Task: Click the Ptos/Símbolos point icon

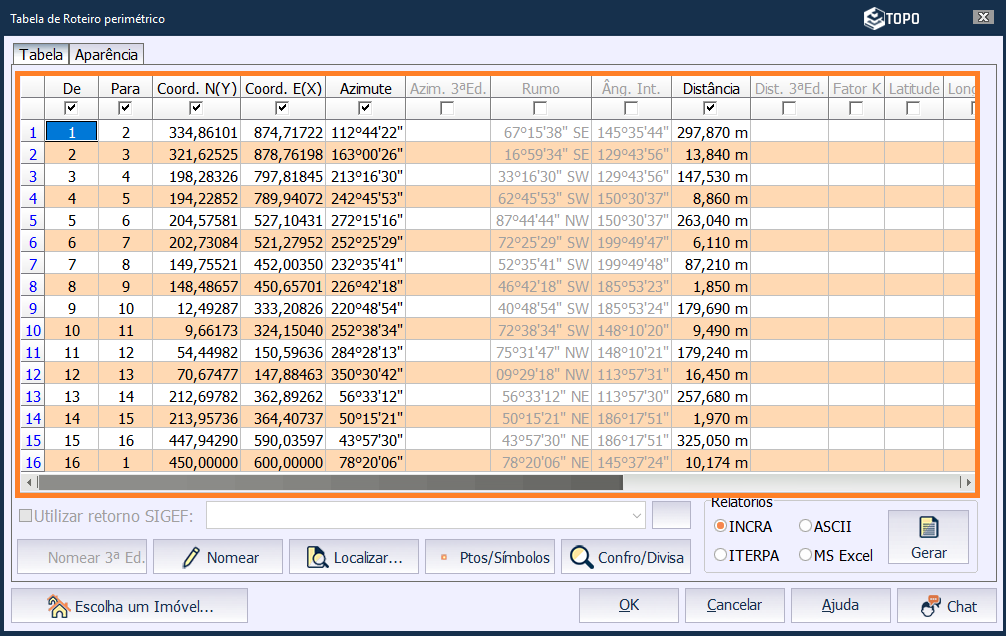Action: click(x=442, y=558)
